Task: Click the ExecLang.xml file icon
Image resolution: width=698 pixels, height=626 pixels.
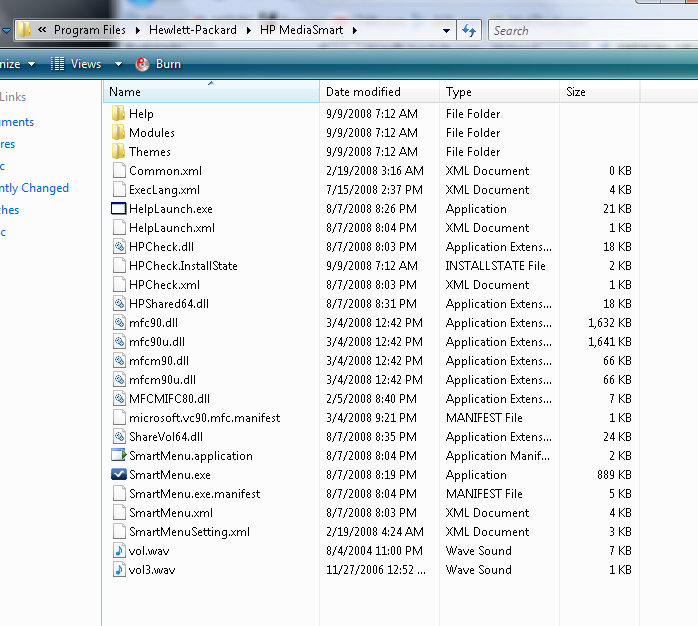Action: click(x=119, y=190)
